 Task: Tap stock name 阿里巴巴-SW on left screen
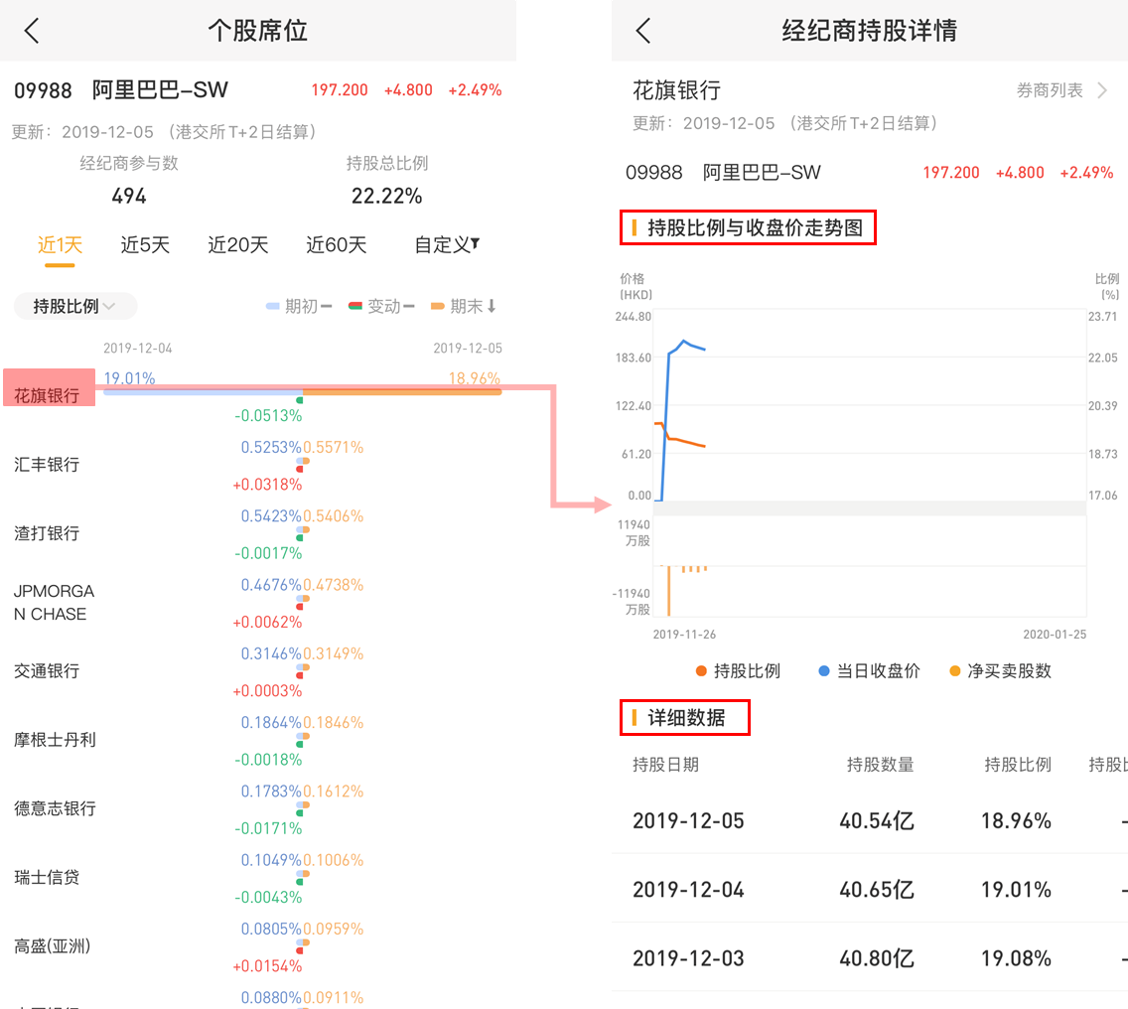[160, 90]
